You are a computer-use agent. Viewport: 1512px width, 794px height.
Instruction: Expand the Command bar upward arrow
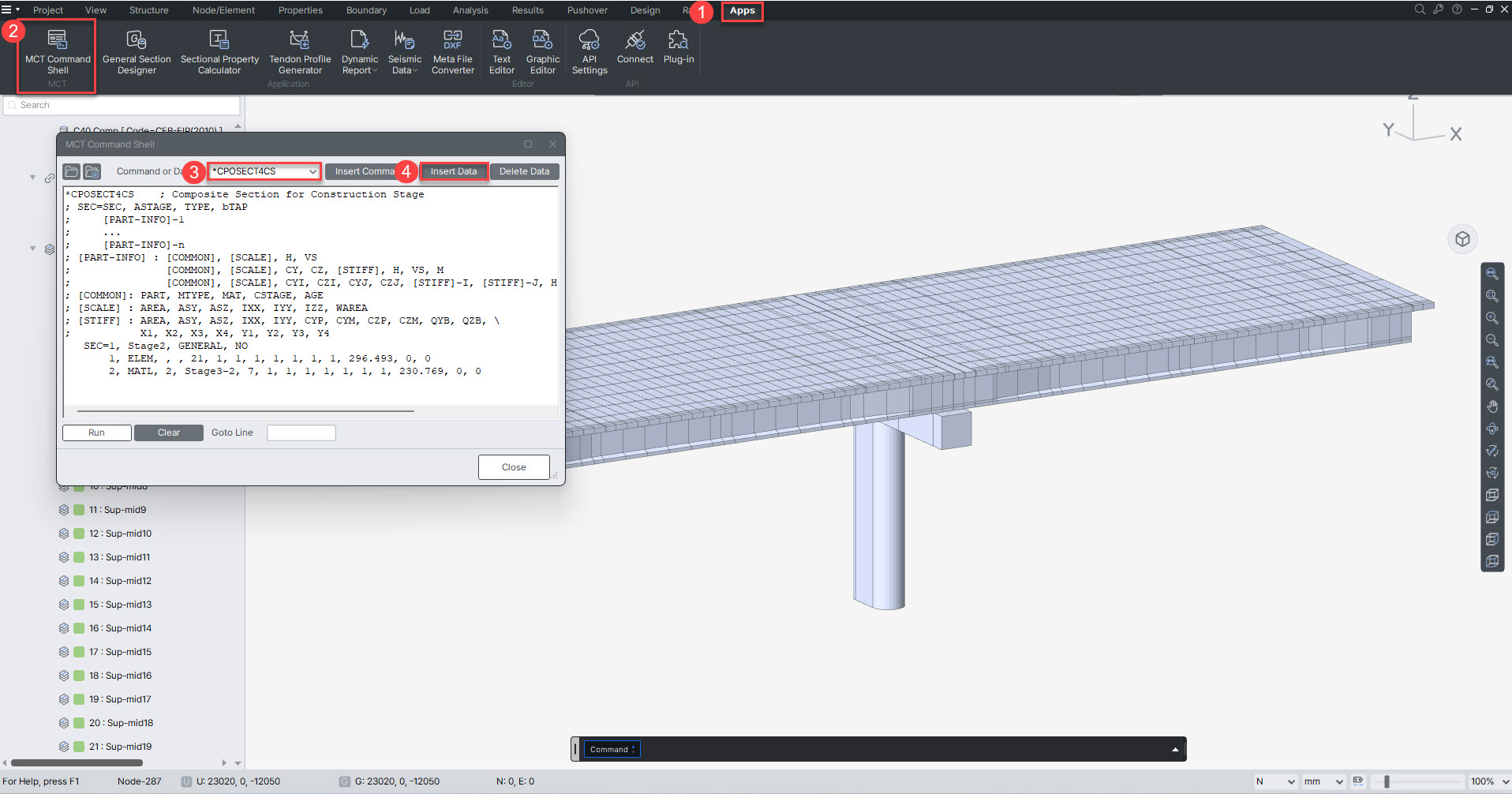(x=1175, y=750)
